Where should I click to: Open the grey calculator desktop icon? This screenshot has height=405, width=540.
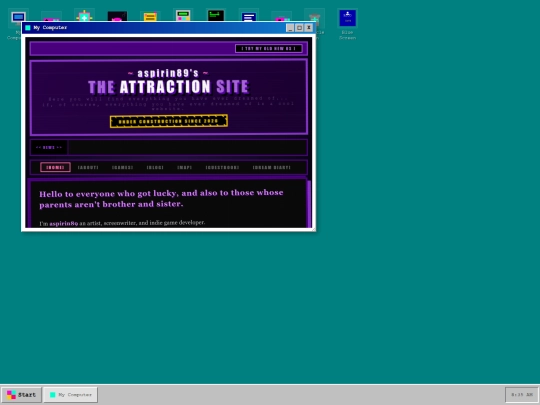pyautogui.click(x=183, y=15)
